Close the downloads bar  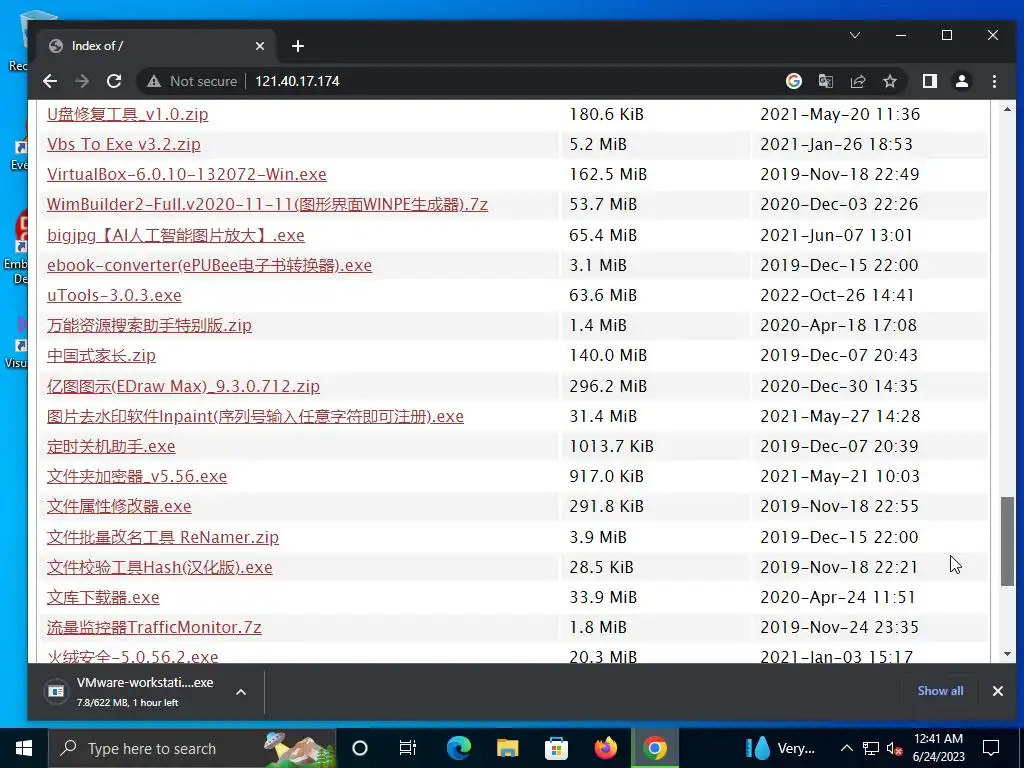[x=997, y=691]
